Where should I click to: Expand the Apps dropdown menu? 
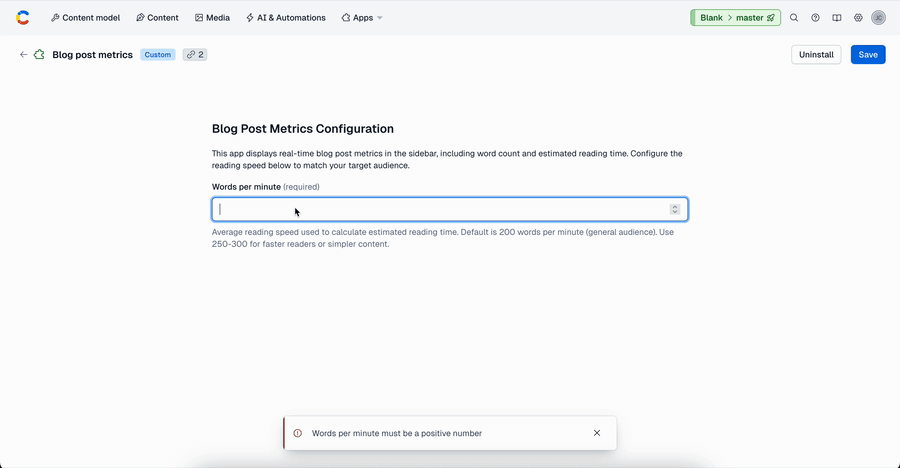tap(361, 18)
